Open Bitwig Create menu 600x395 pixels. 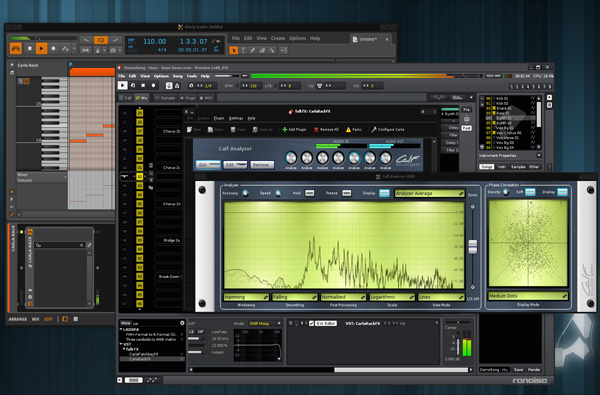tap(278, 38)
